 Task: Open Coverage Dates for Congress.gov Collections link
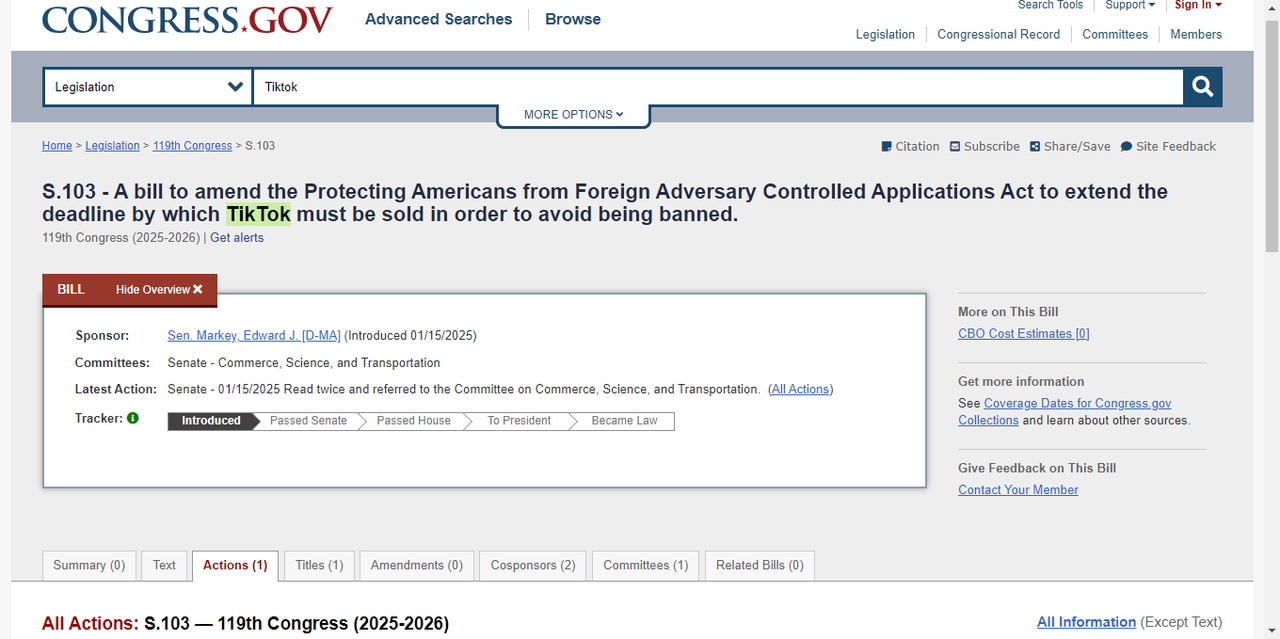tap(1065, 411)
